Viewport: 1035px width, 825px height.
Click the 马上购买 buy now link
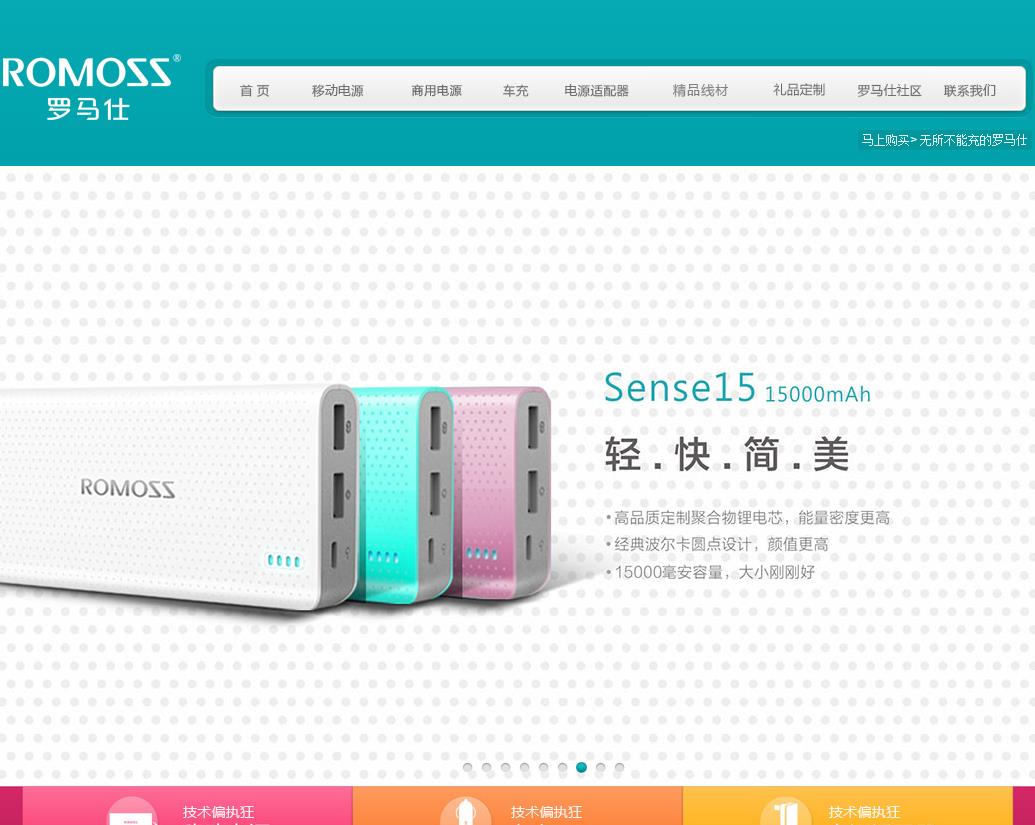click(x=885, y=140)
